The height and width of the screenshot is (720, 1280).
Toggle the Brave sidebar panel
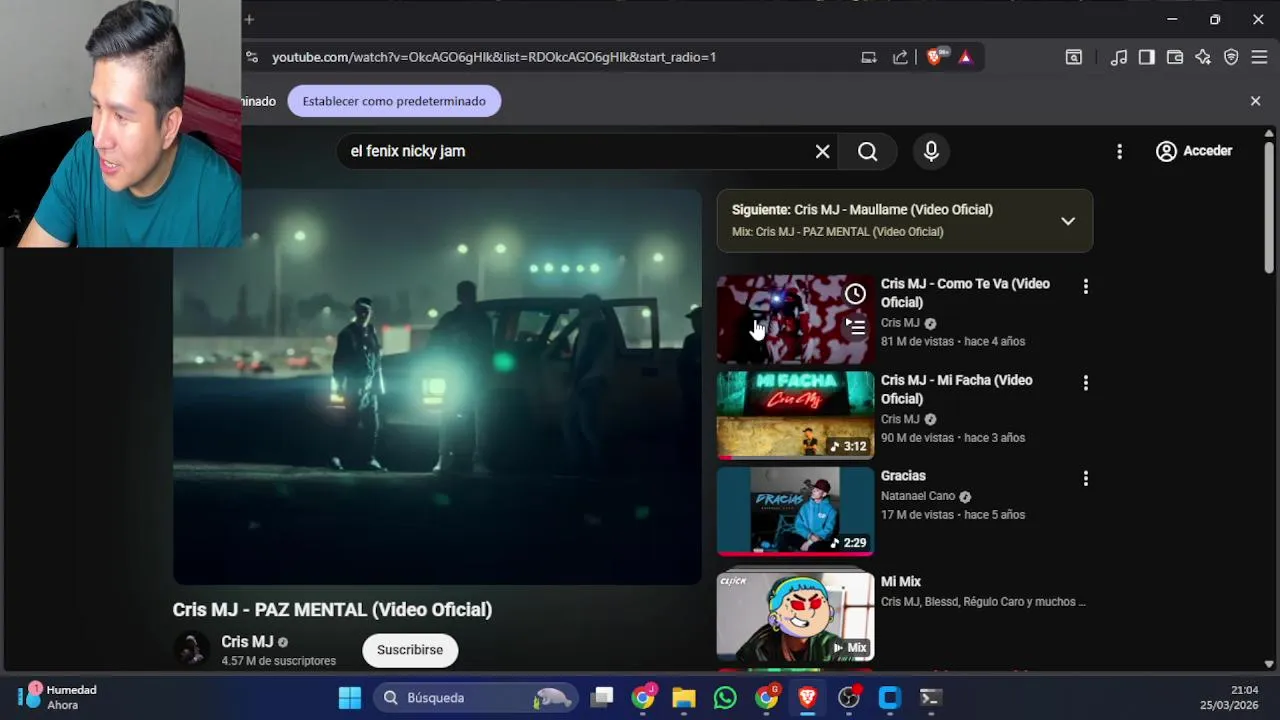coord(1147,57)
